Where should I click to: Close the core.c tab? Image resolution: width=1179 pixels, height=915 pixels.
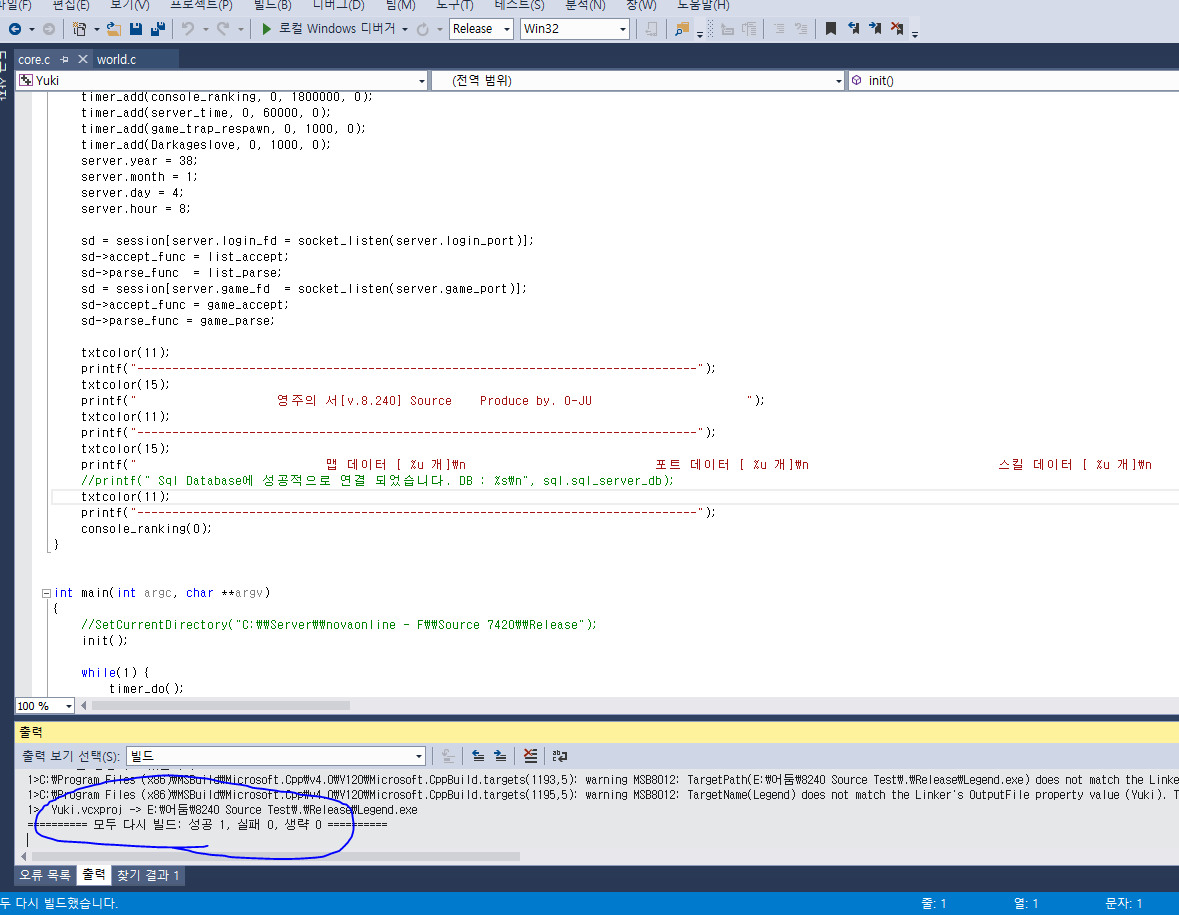click(x=83, y=59)
